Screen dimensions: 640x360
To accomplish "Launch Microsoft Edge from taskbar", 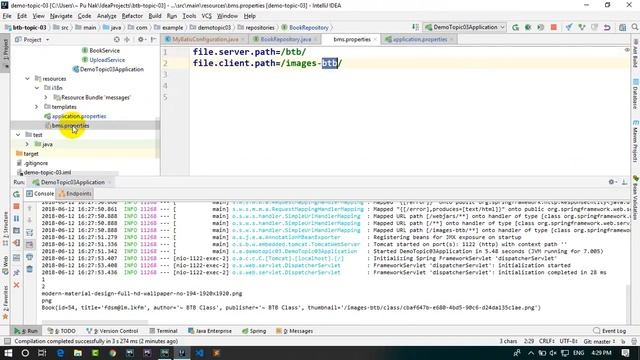I will click(x=60, y=353).
